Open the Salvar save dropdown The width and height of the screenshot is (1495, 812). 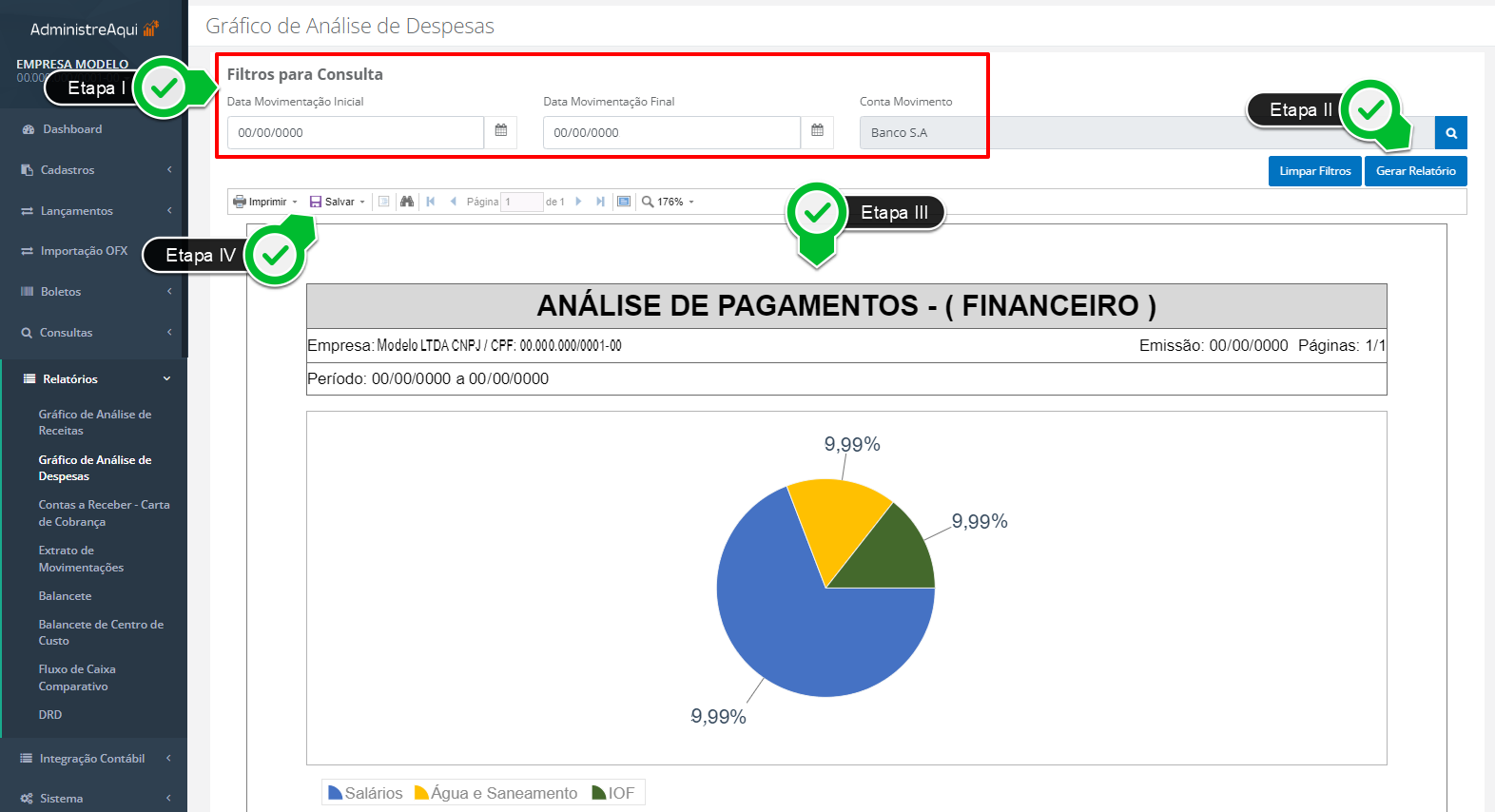tap(338, 202)
